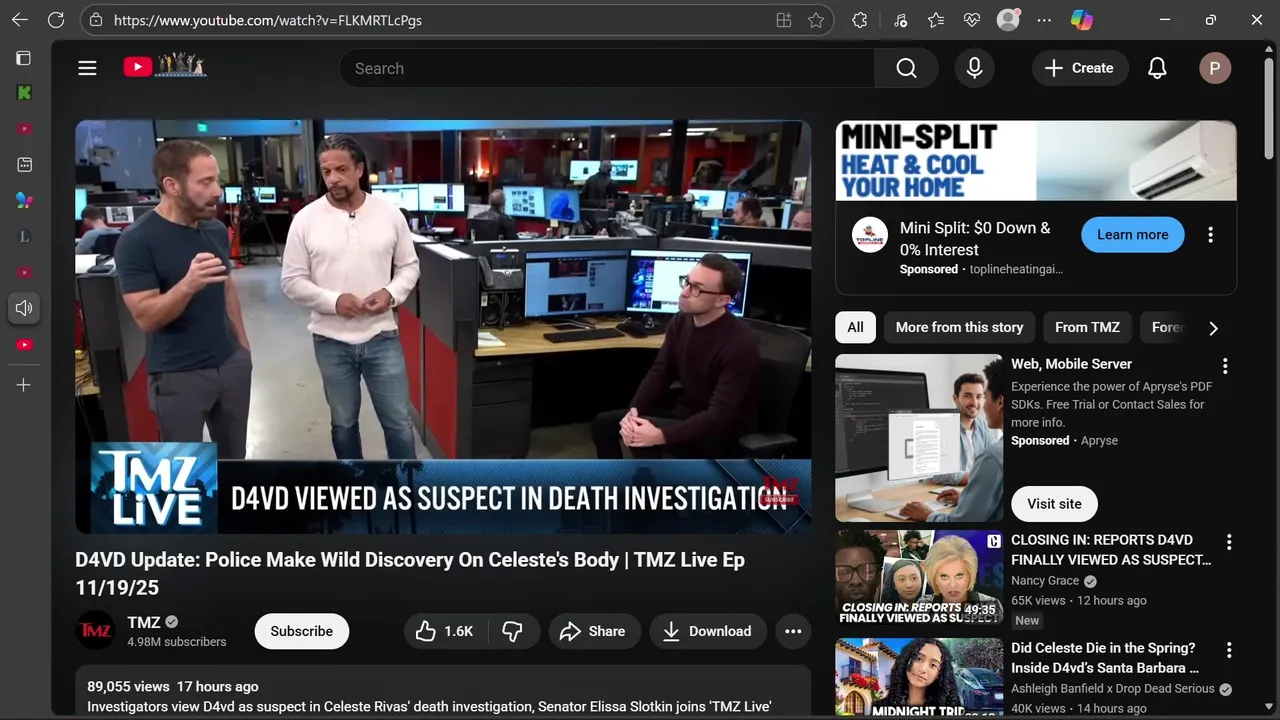Open the Apryse Web, Mobile Server thumbnail
The image size is (1280, 720).
pos(919,438)
